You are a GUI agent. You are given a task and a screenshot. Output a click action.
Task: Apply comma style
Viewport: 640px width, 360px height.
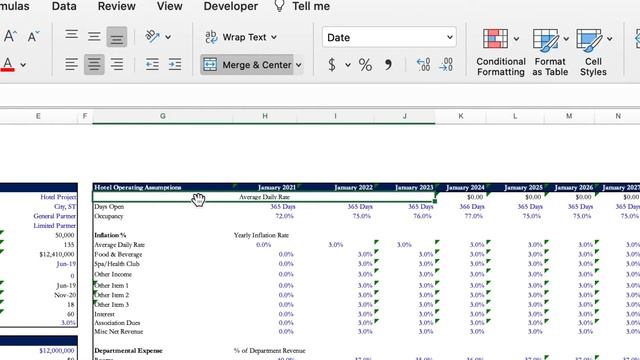(388, 64)
